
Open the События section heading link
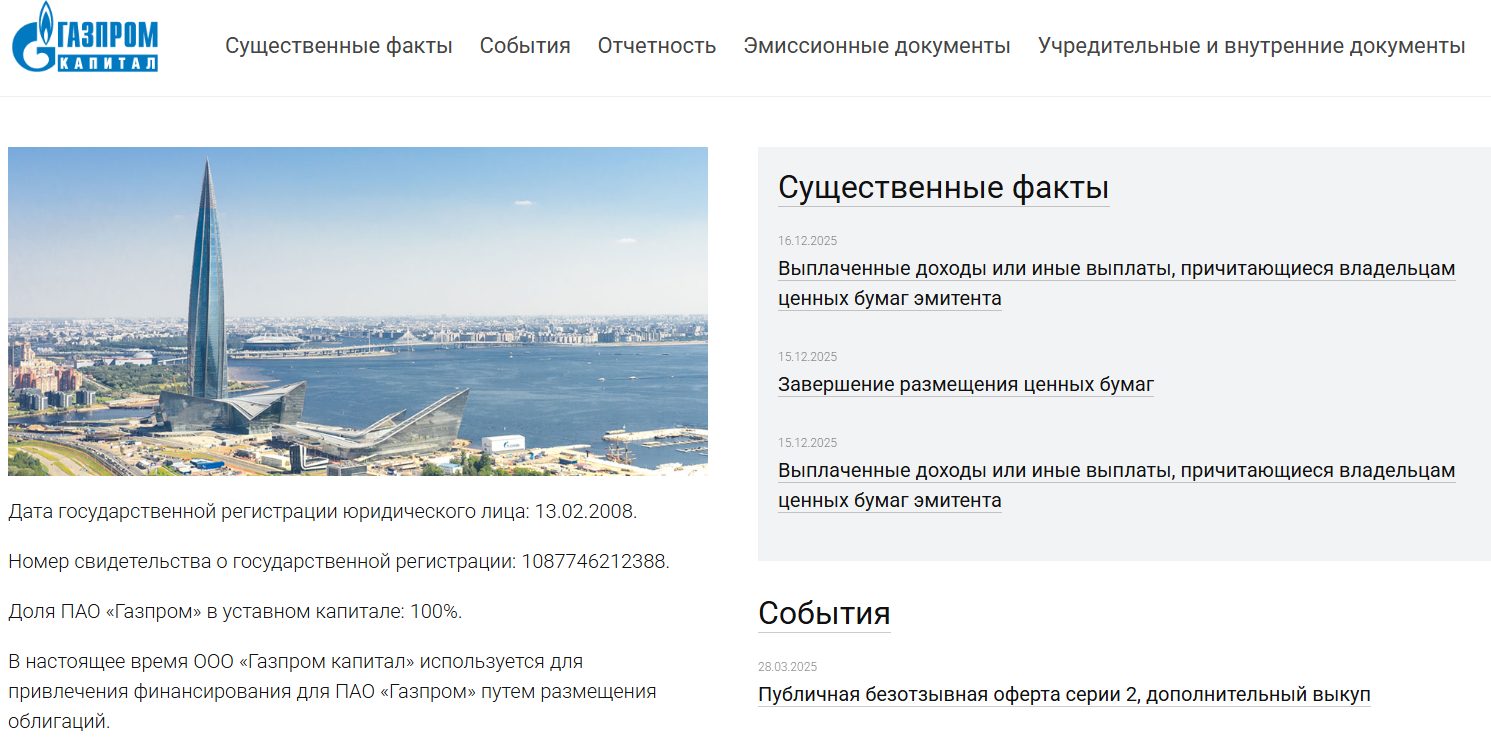[824, 613]
